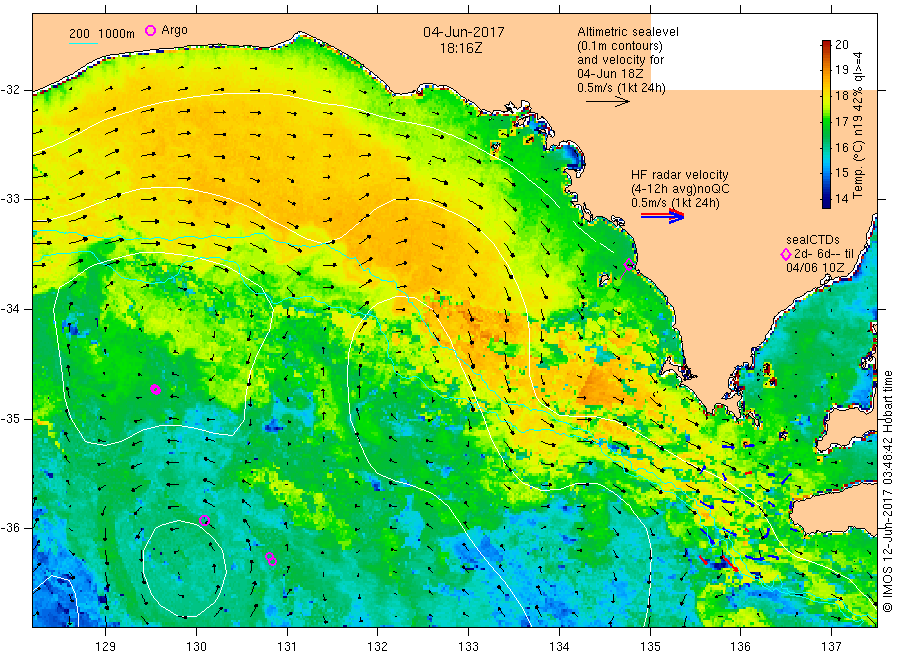Click '0.5m/s (1kt 24h)' under the altimetric legend

point(621,87)
